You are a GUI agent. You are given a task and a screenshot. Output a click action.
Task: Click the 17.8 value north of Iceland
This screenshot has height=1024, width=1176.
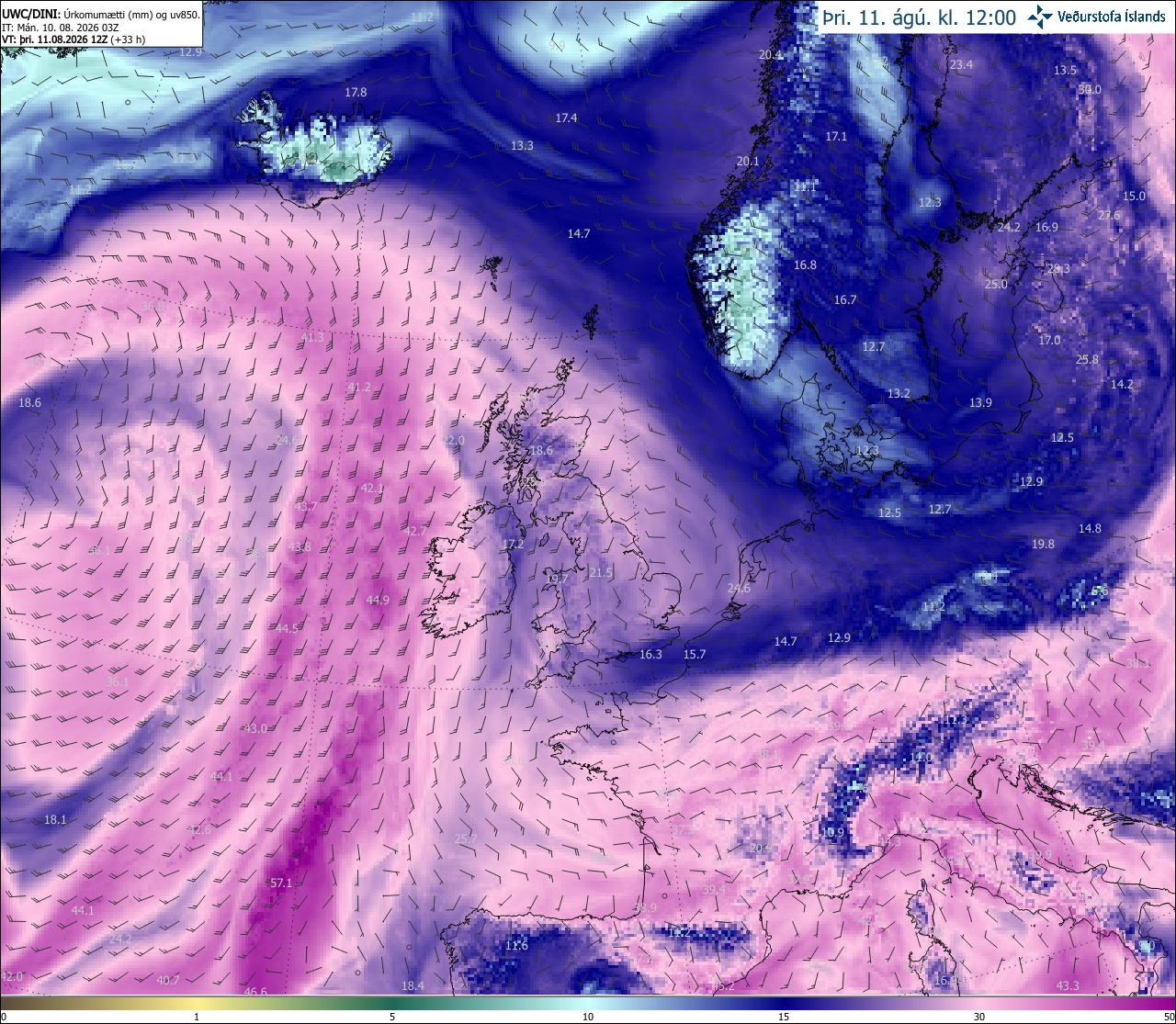356,92
